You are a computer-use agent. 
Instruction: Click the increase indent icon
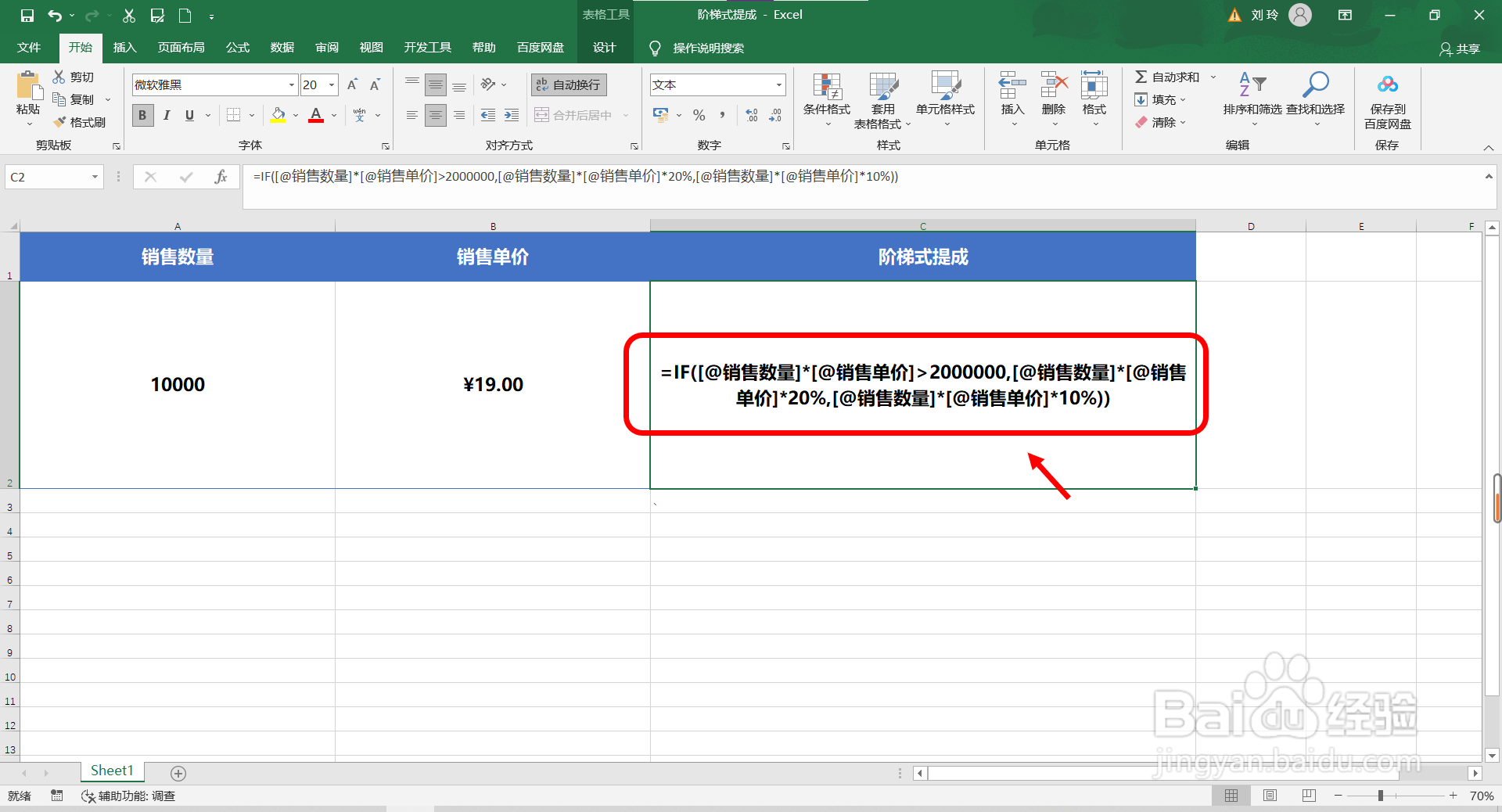512,115
